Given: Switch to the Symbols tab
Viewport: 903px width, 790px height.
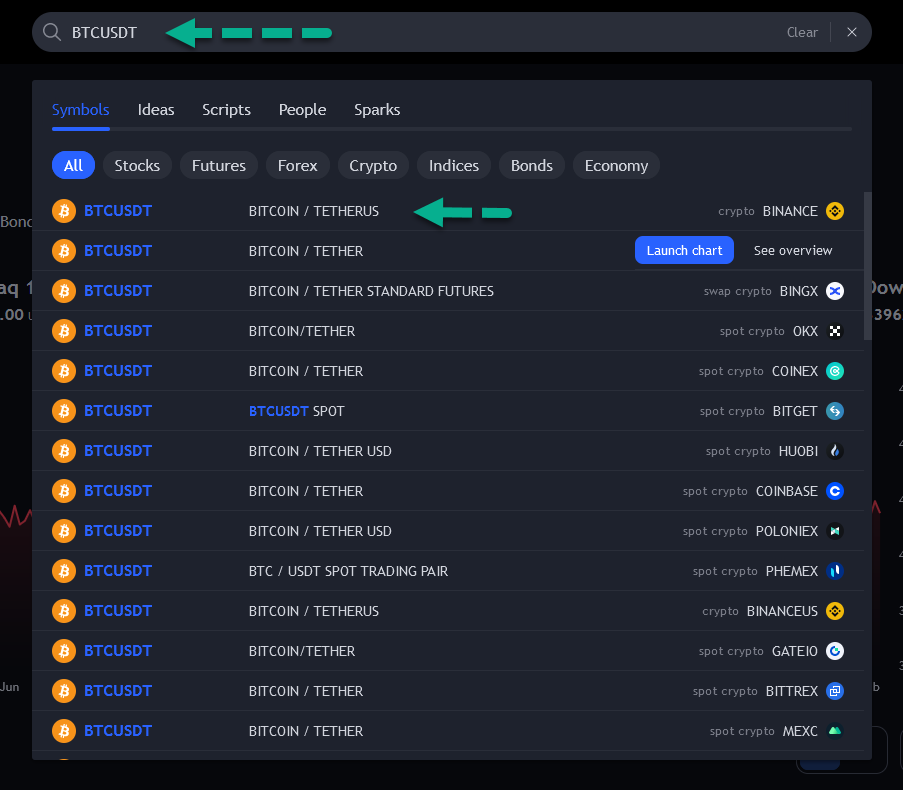Looking at the screenshot, I should click(81, 109).
